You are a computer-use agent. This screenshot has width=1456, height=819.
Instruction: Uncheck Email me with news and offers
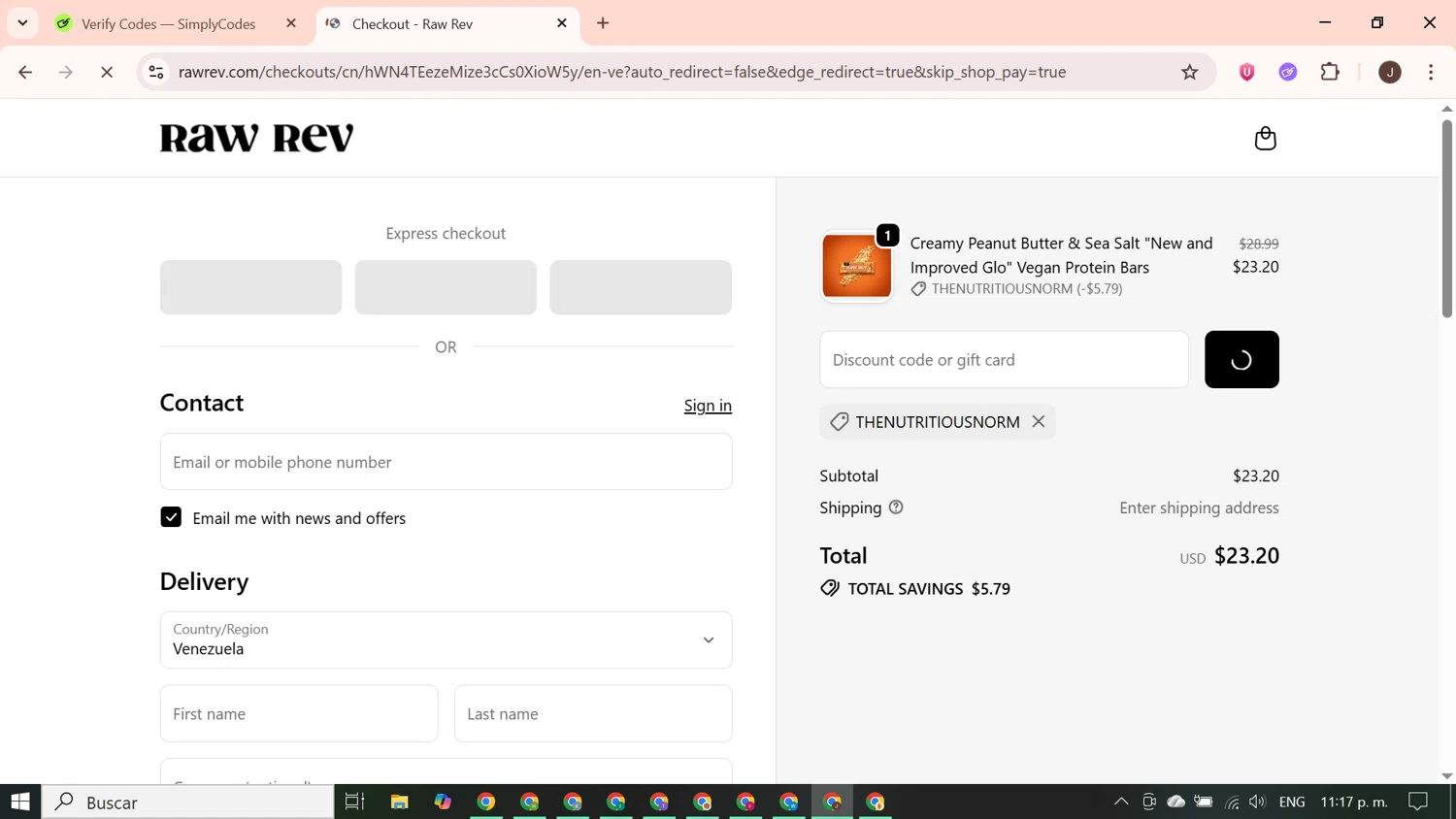(x=171, y=517)
